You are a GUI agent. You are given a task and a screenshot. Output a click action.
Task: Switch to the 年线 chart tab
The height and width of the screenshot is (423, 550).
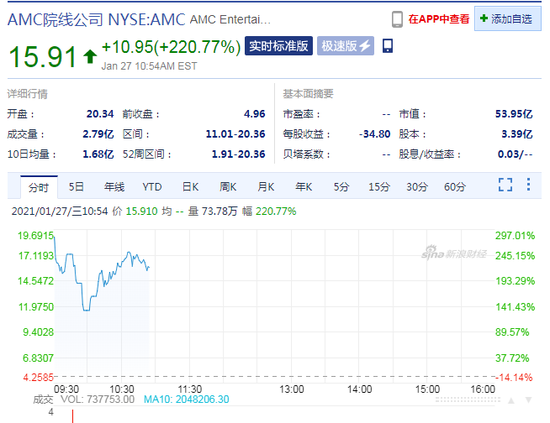(x=114, y=187)
